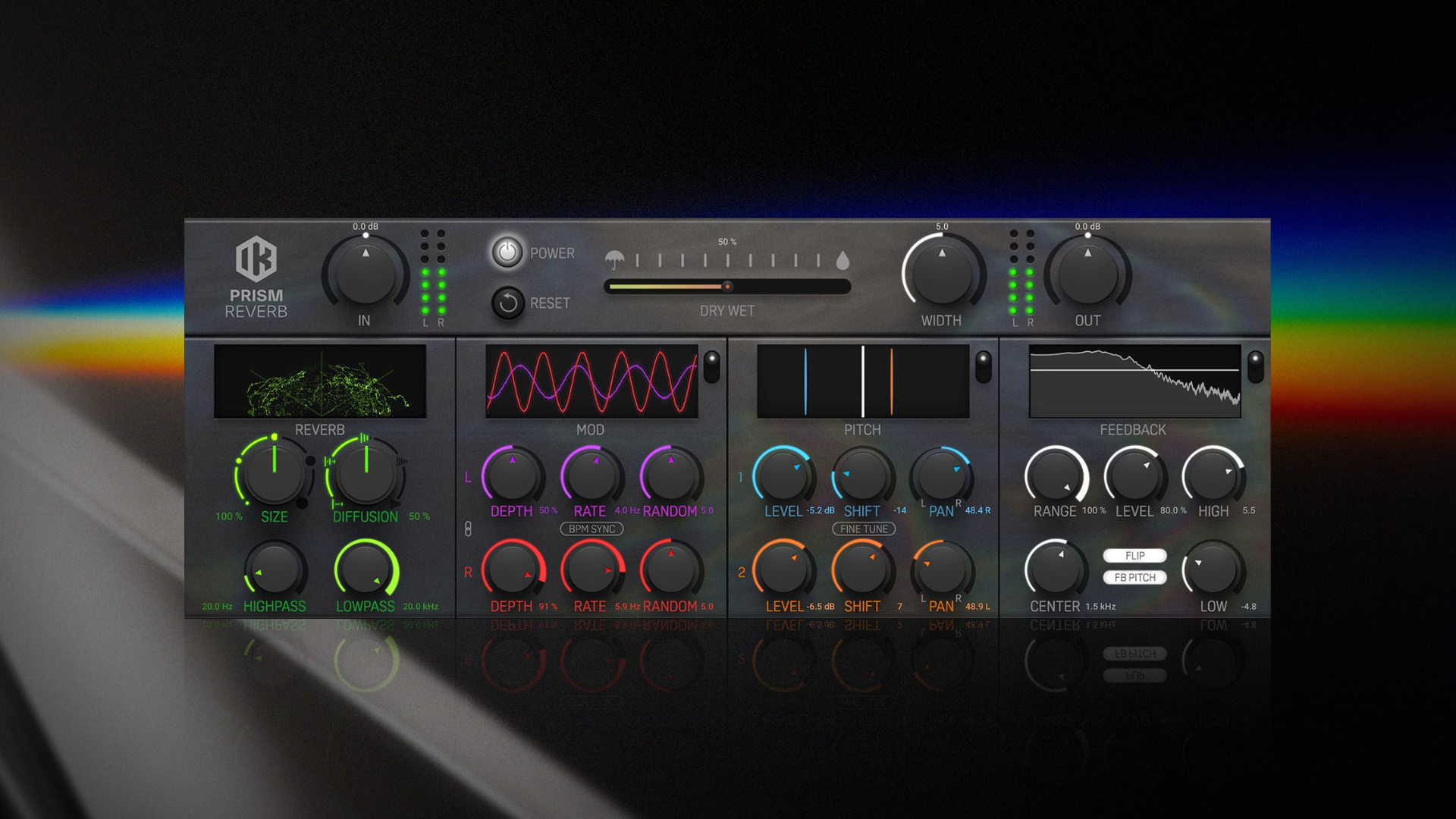Click the feedback LOW knob

coord(1213,569)
